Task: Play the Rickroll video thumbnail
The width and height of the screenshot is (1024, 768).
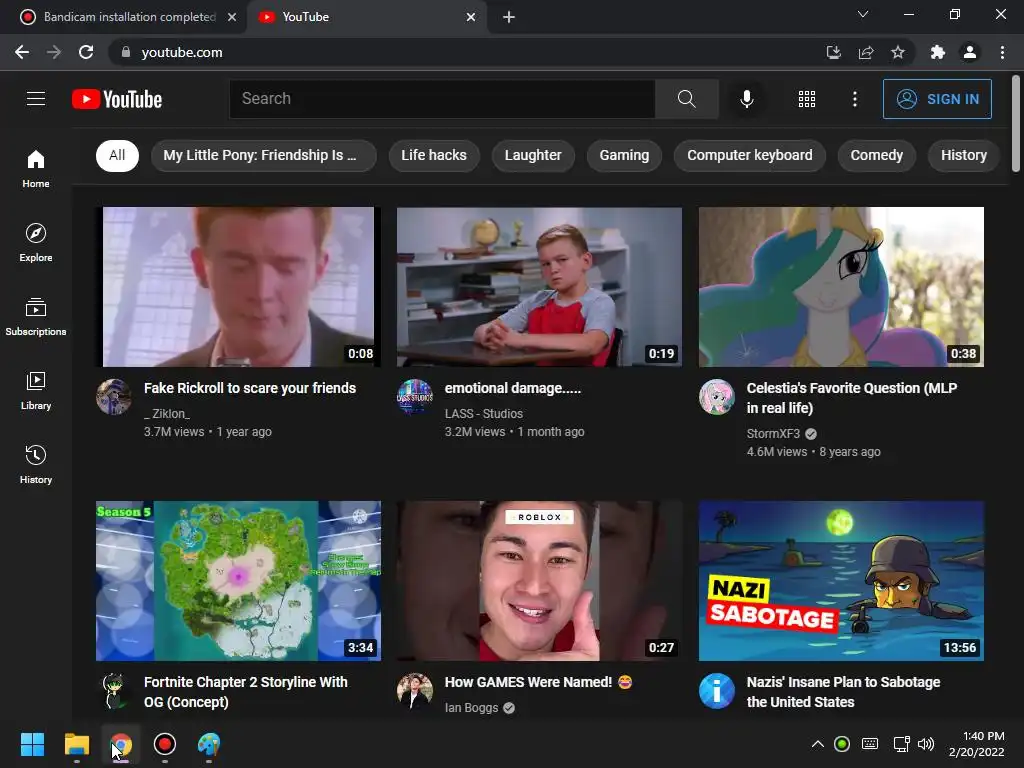Action: [238, 287]
